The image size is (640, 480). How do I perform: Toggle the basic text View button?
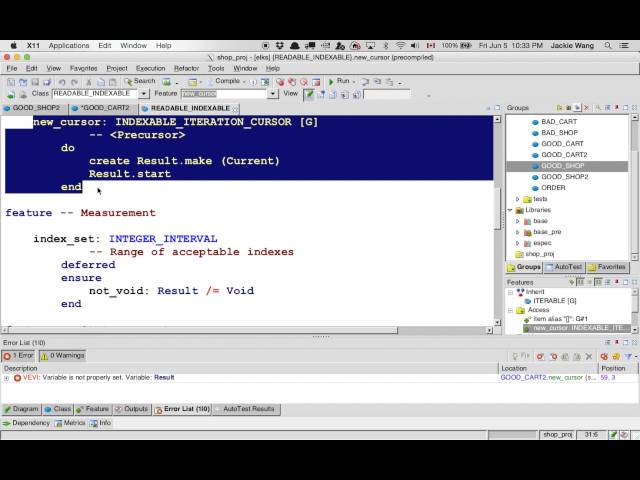[x=309, y=95]
